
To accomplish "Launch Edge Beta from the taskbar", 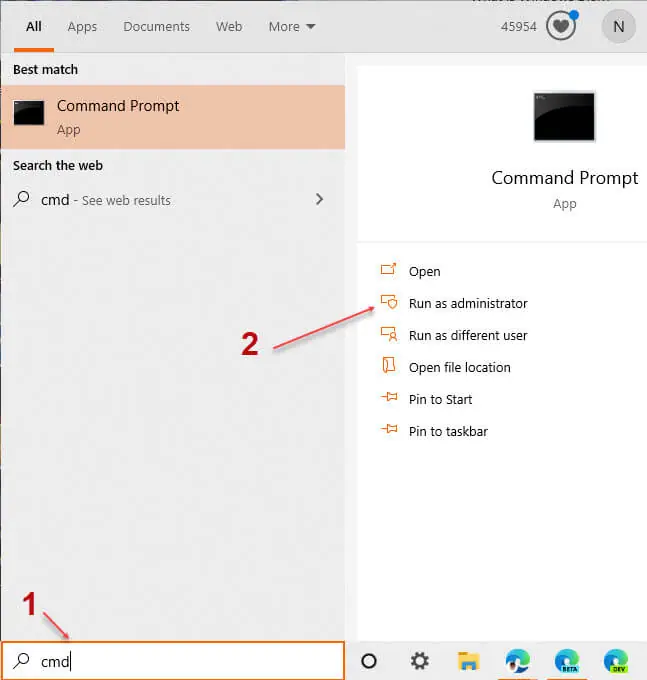I will pos(567,661).
